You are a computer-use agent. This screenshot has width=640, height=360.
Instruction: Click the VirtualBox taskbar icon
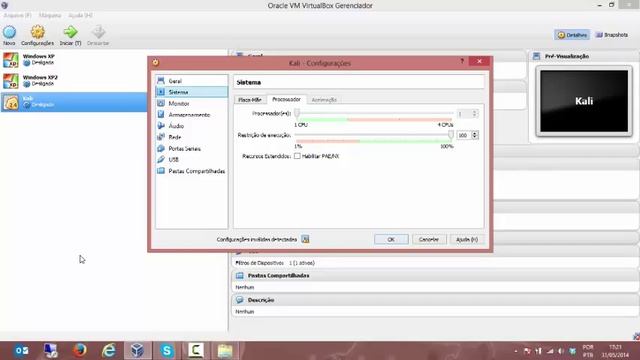[138, 351]
